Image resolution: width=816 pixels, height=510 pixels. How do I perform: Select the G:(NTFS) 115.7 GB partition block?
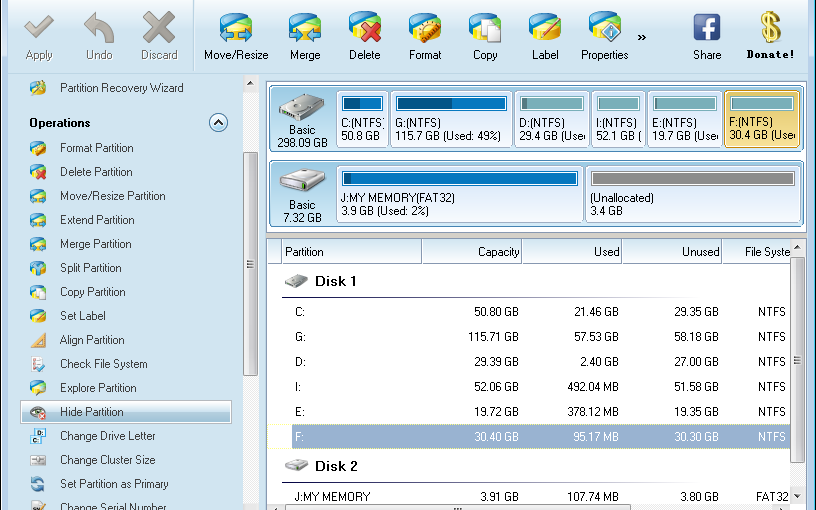(x=451, y=119)
